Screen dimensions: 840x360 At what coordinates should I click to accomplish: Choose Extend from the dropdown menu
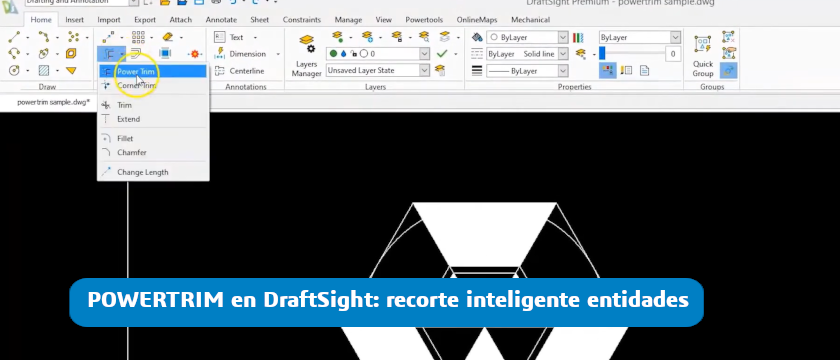(x=153, y=119)
